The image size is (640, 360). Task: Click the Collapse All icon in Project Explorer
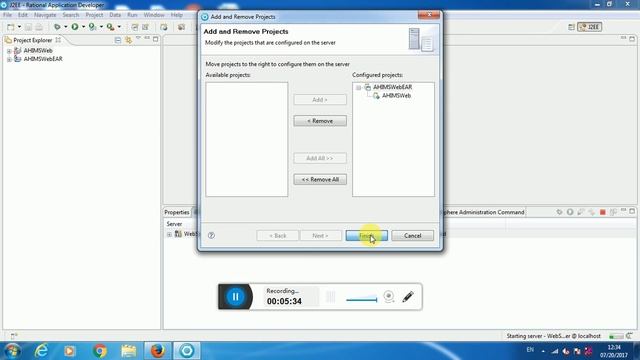tap(118, 40)
